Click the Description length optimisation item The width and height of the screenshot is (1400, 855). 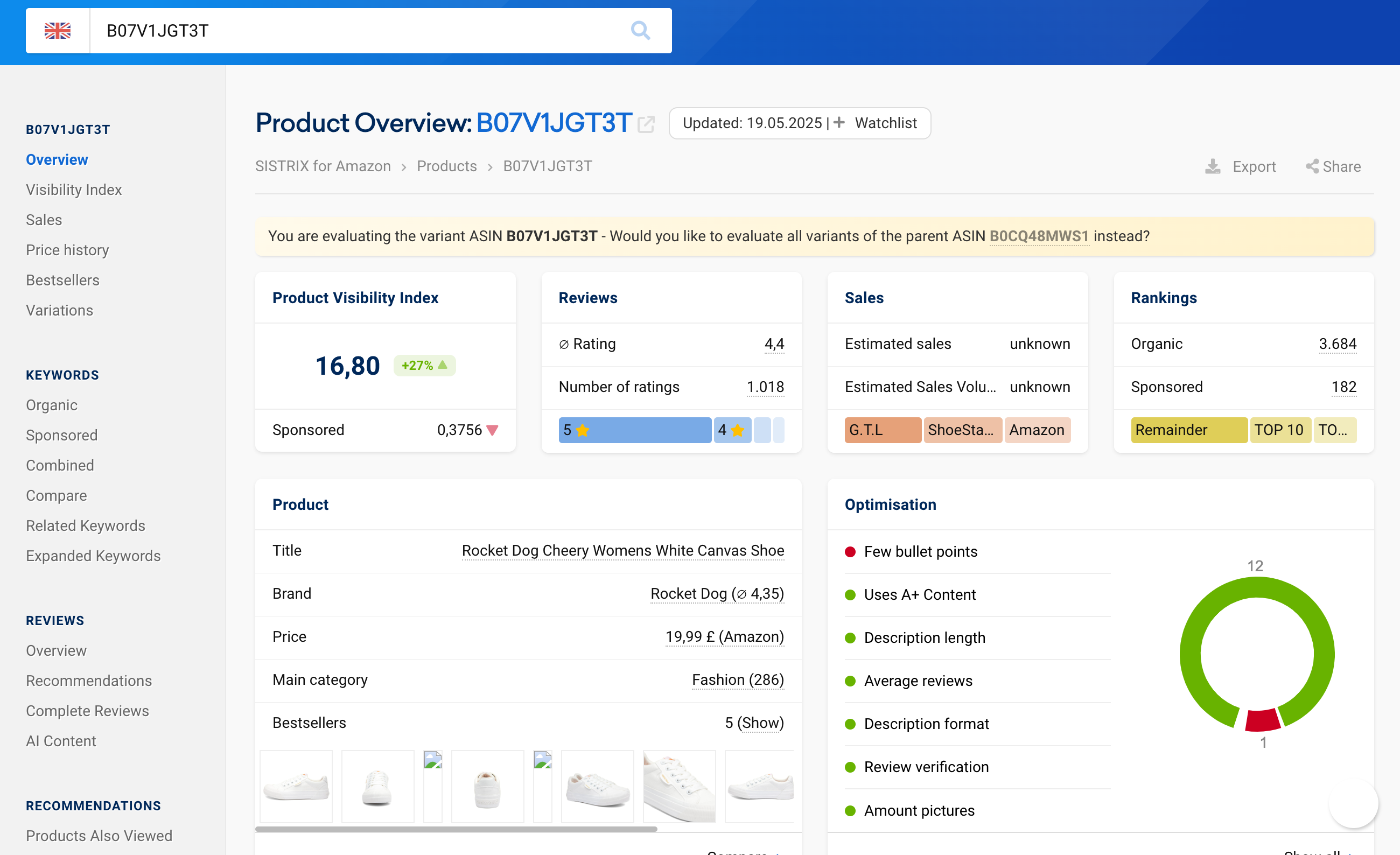pos(925,638)
